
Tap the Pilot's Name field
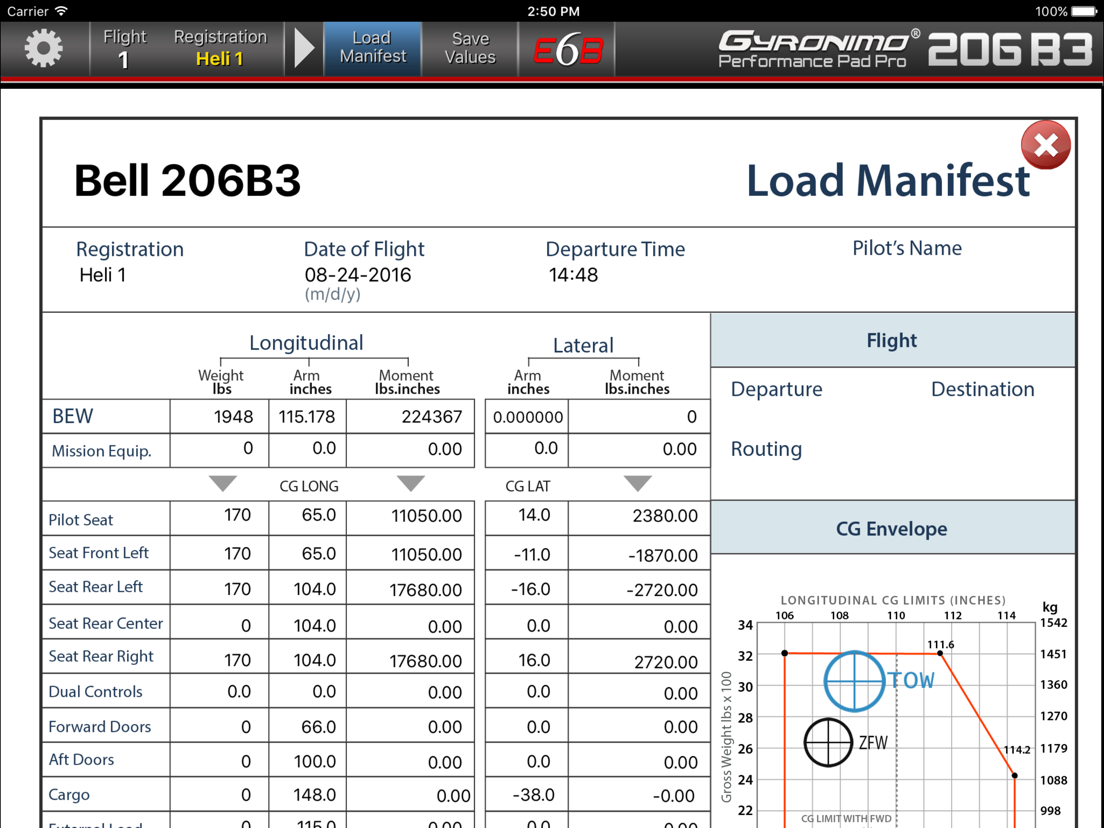click(x=907, y=248)
